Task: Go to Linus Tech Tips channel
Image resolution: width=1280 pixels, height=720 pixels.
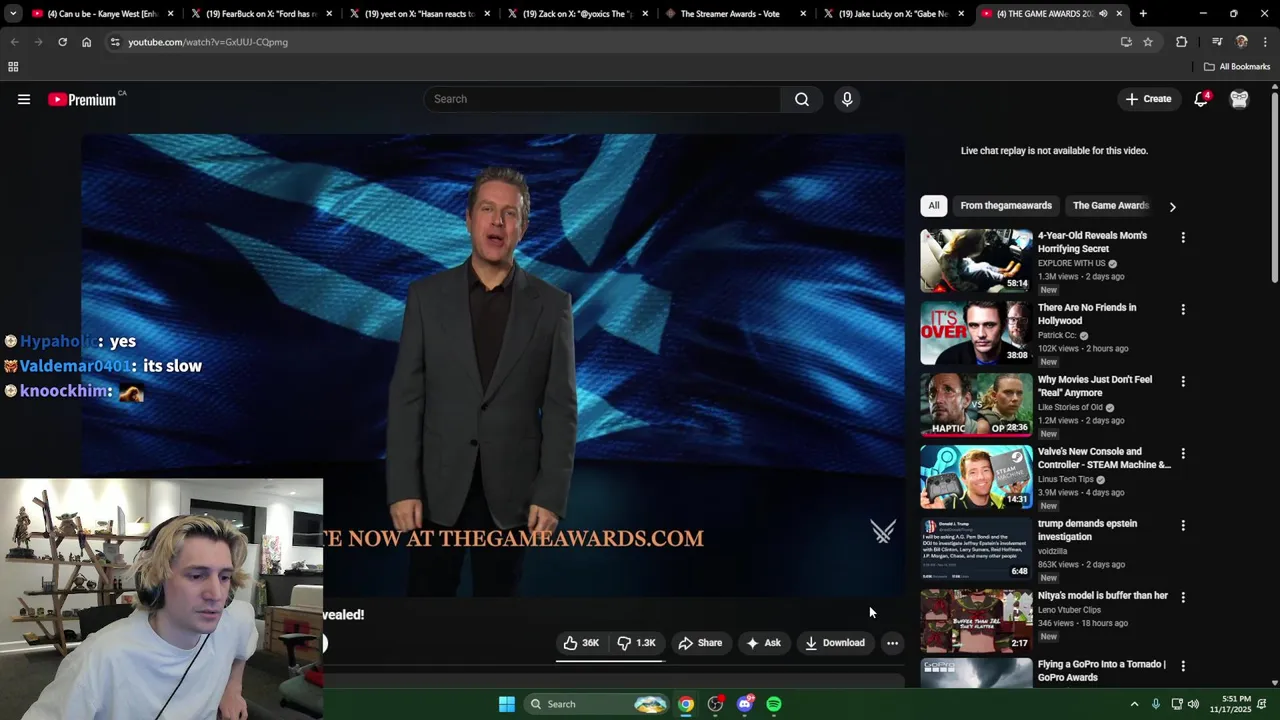Action: (1066, 479)
